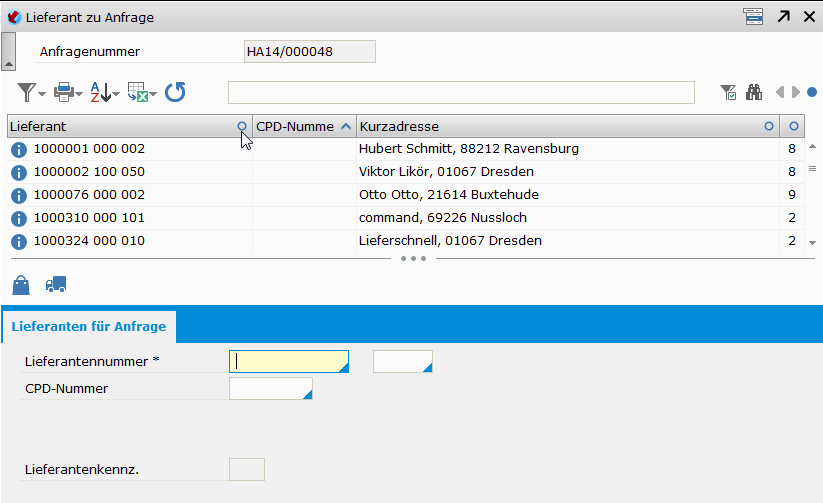
Task: Open info icon for 1000310 000 101
Action: 19,218
